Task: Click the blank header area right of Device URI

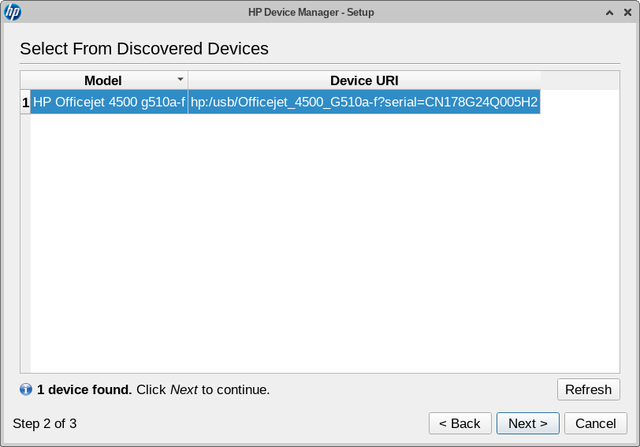Action: 580,80
